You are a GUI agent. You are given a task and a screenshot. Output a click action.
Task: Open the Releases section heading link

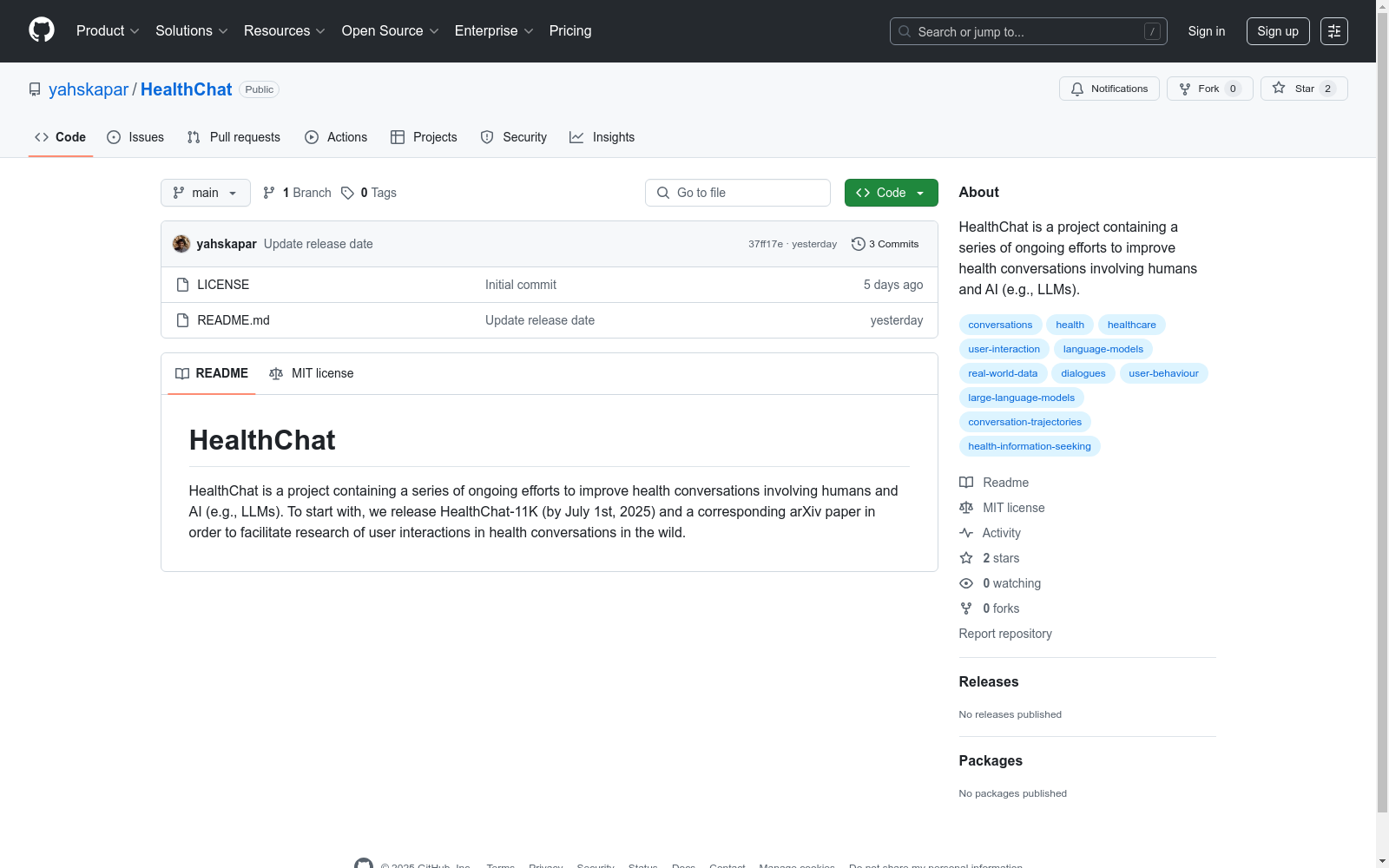989,682
